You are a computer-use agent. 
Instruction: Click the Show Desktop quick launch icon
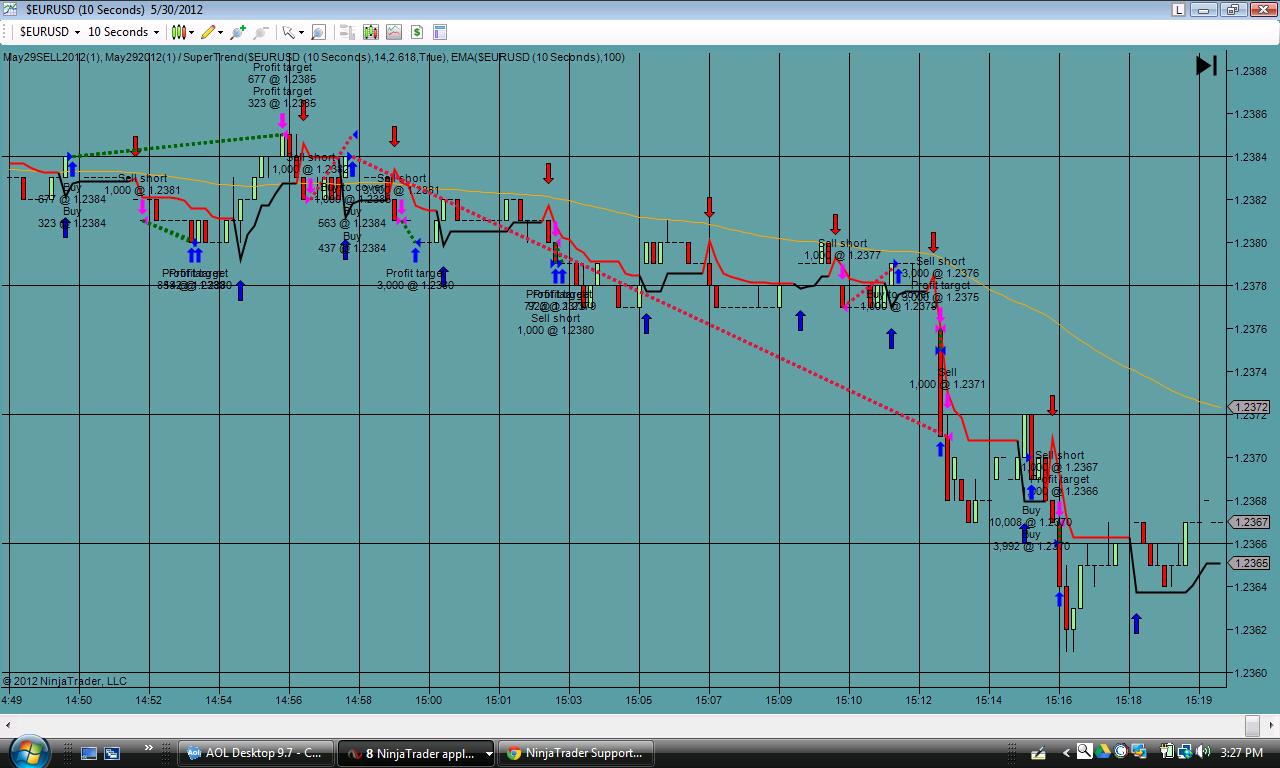pyautogui.click(x=89, y=753)
